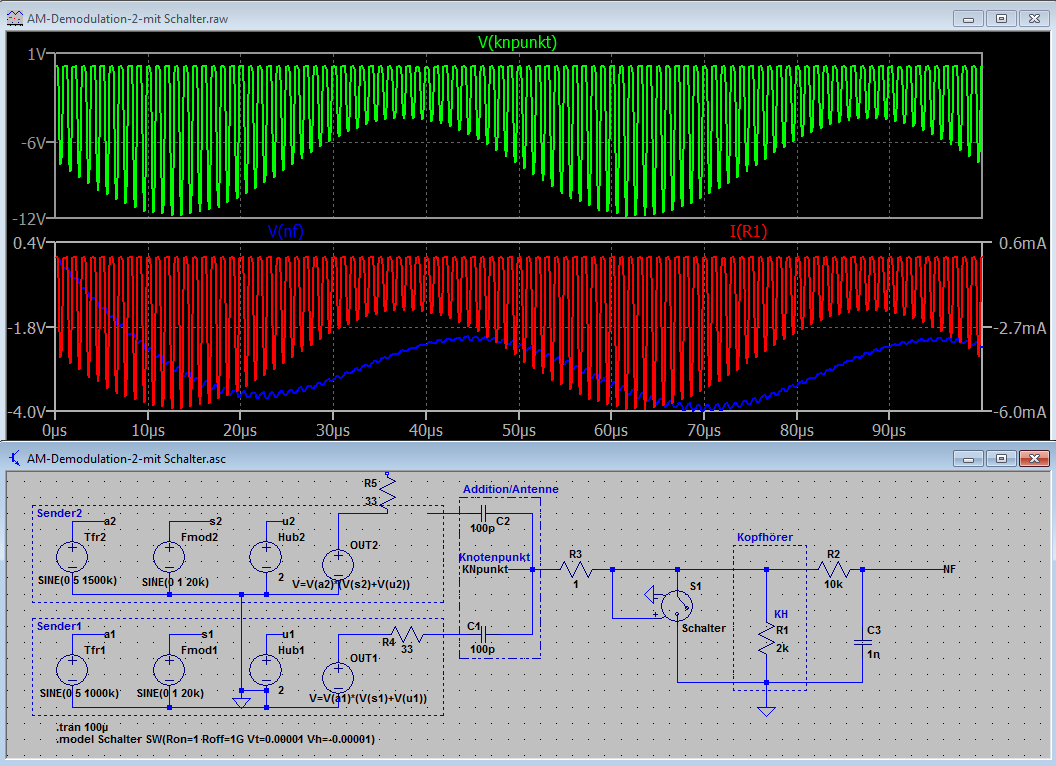Maximize the AM-Demodulation .raw waveform window
This screenshot has width=1056, height=766.
coord(1001,18)
